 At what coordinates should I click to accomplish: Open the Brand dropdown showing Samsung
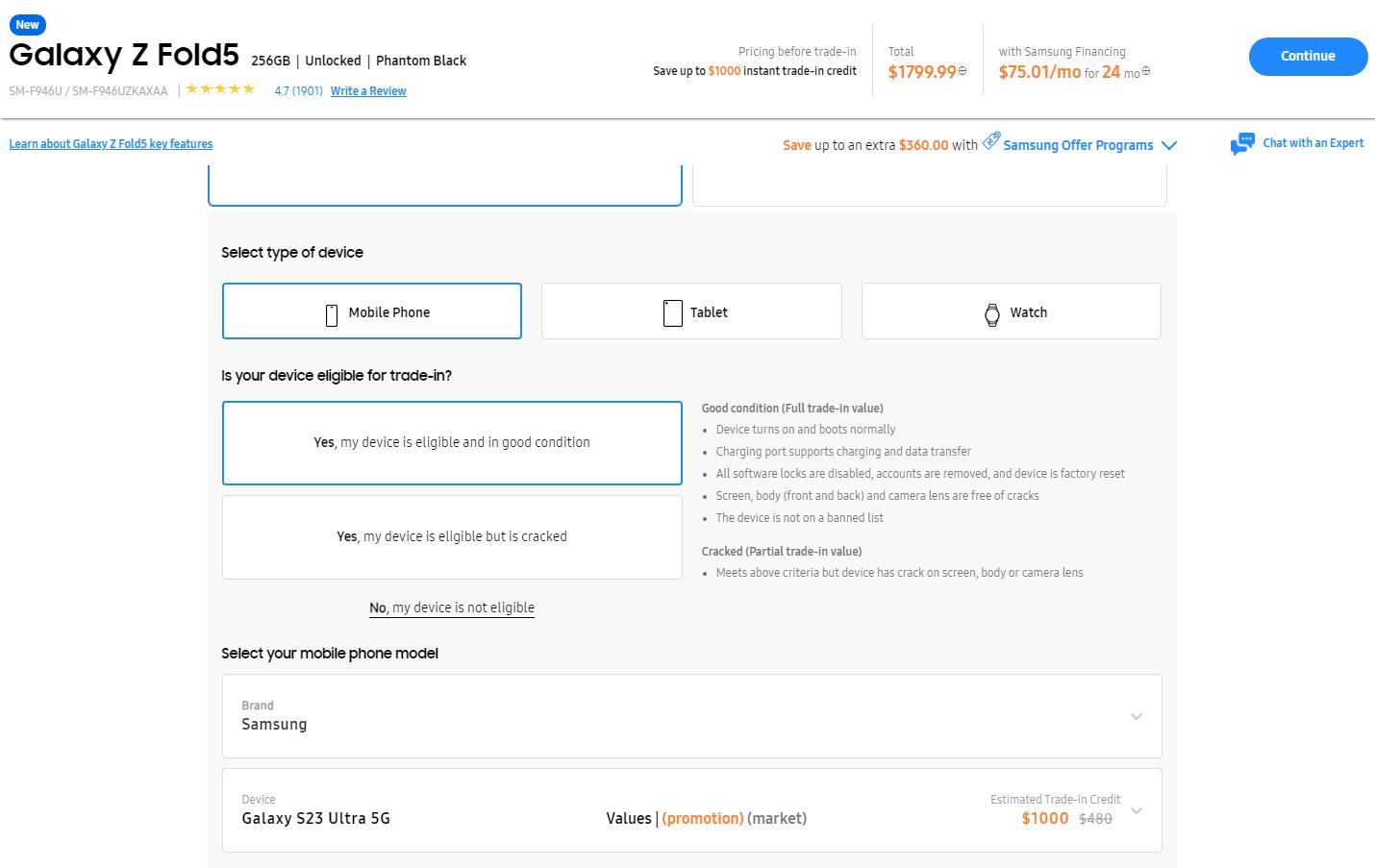pos(691,716)
